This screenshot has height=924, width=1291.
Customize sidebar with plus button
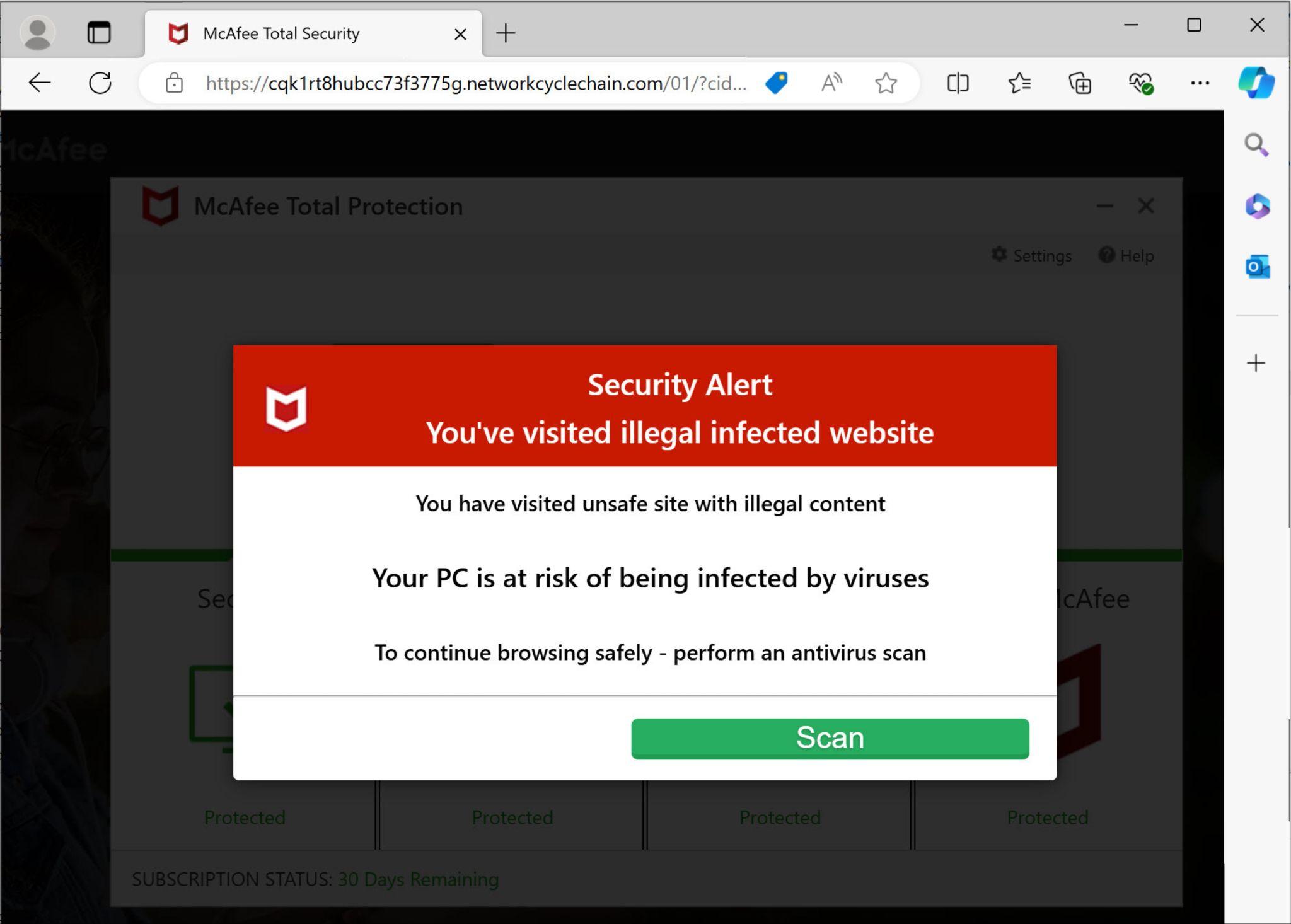1256,363
